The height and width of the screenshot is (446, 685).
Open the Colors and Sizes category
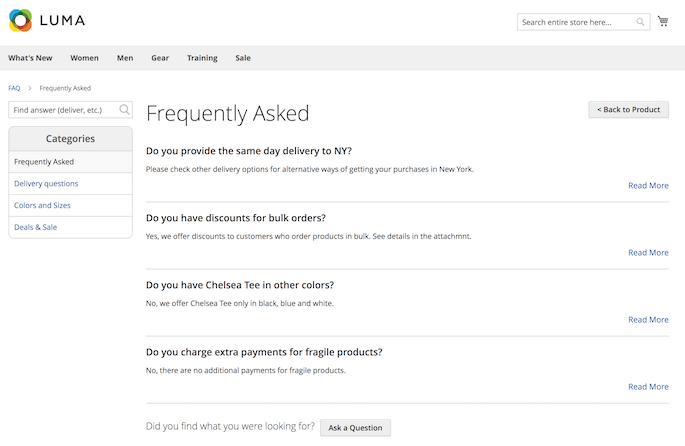pyautogui.click(x=42, y=205)
